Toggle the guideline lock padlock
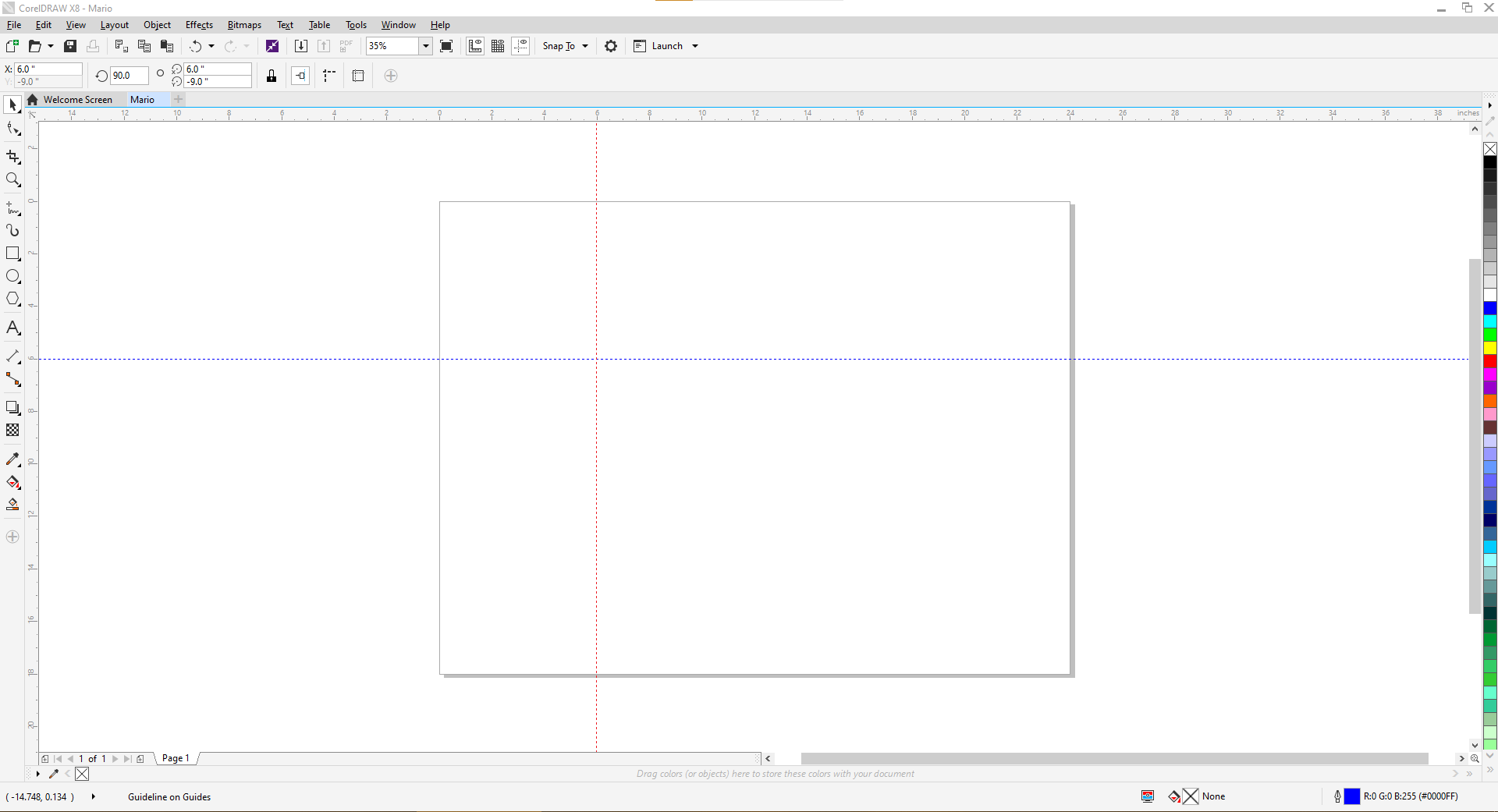Screen dimensions: 1498x812 (271, 76)
